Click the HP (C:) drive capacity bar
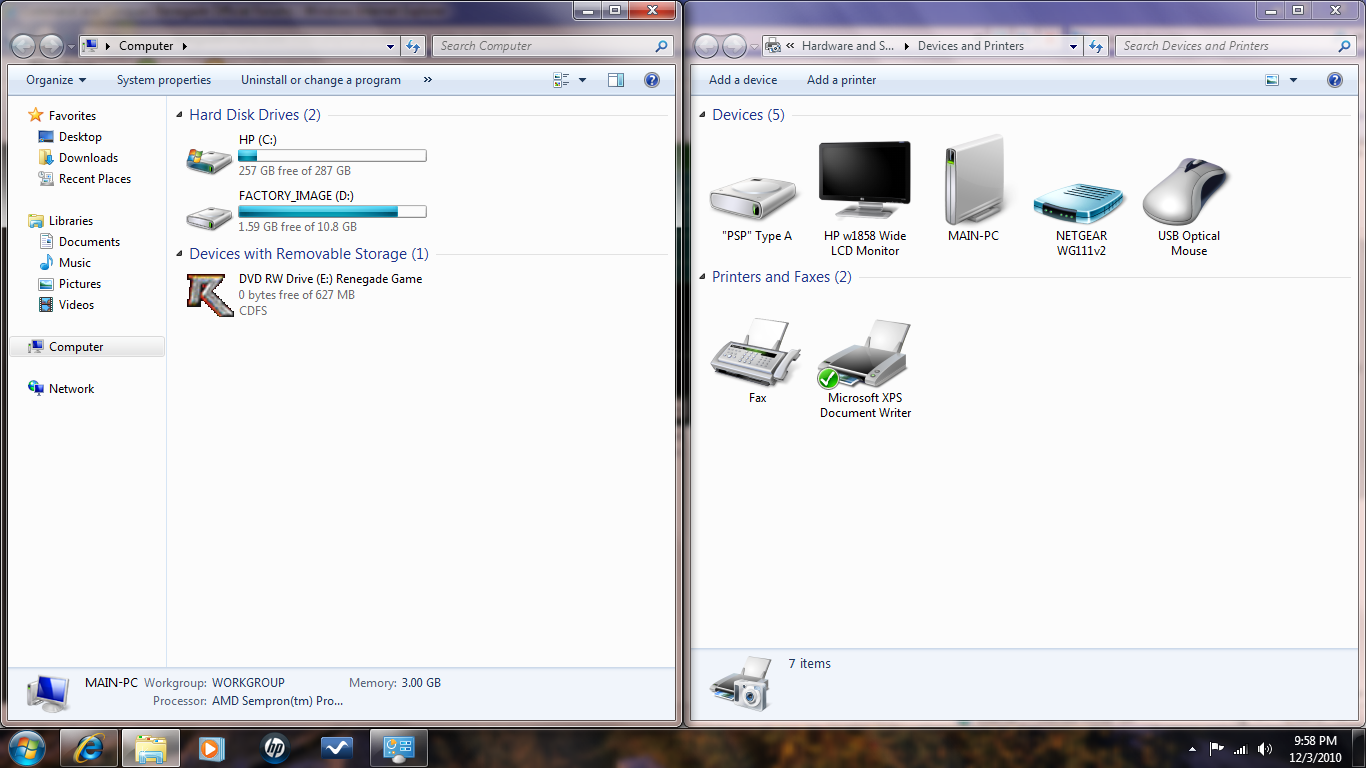 tap(332, 156)
